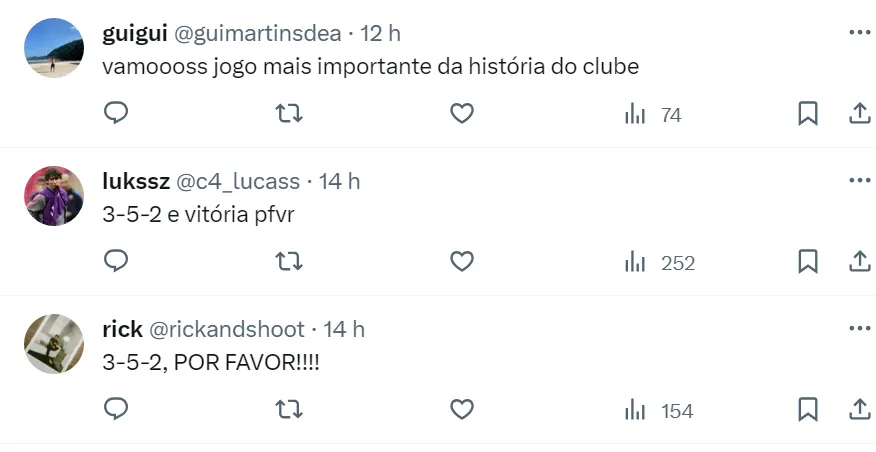This screenshot has width=876, height=452.
Task: Share lukssz's tweet
Action: click(859, 262)
